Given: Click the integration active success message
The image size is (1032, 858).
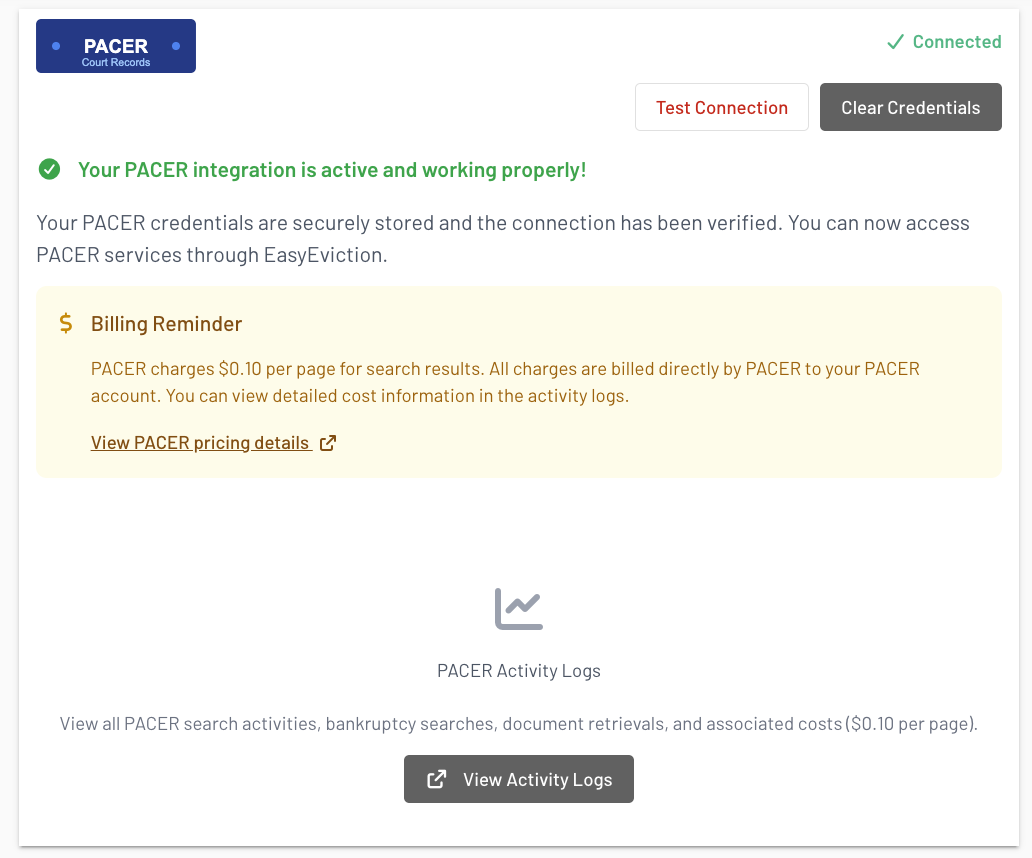Looking at the screenshot, I should [332, 170].
